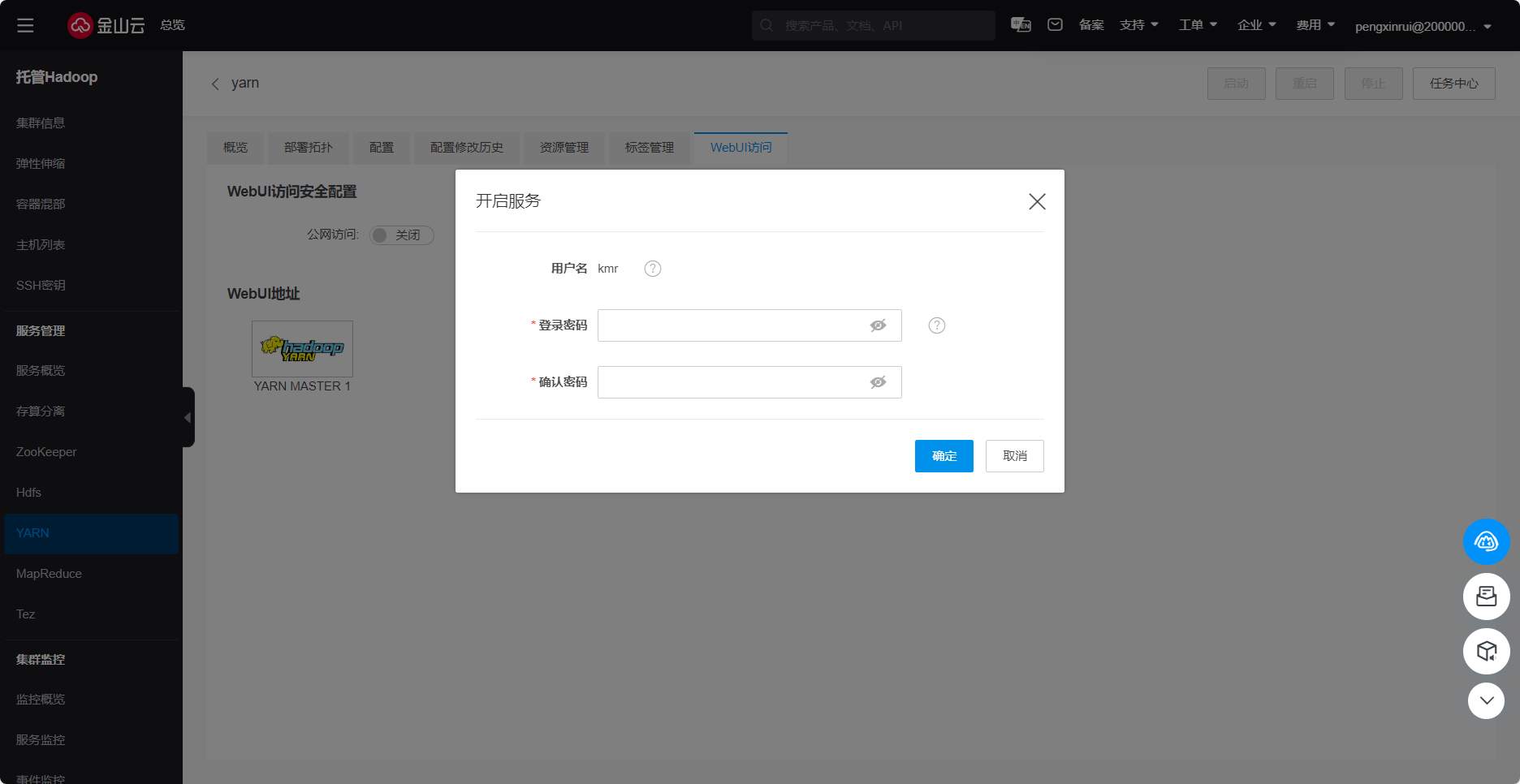Viewport: 1520px width, 784px height.
Task: Open the language switch icon
Action: pyautogui.click(x=1021, y=25)
